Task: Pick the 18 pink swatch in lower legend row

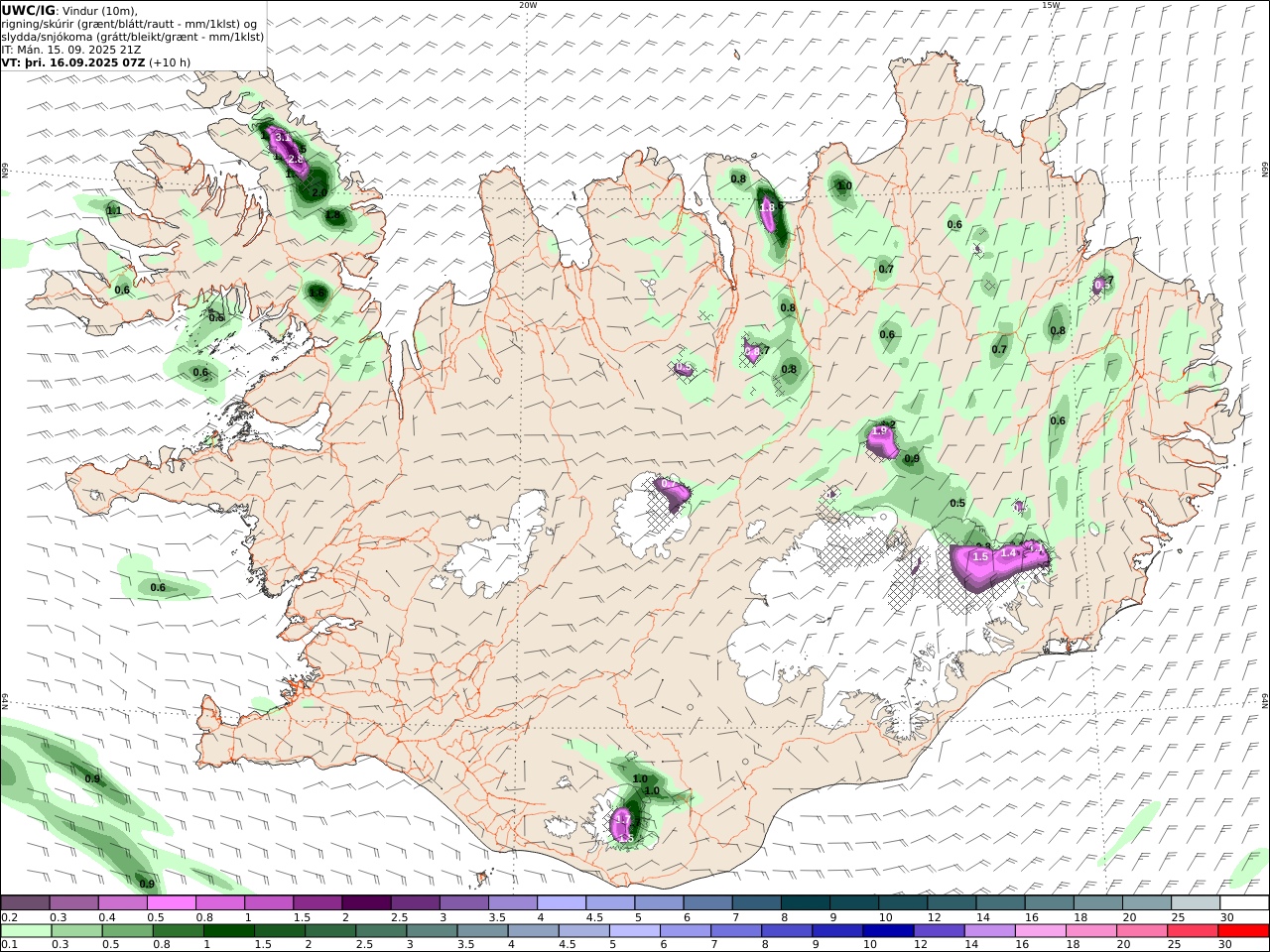Action: pos(1089,930)
